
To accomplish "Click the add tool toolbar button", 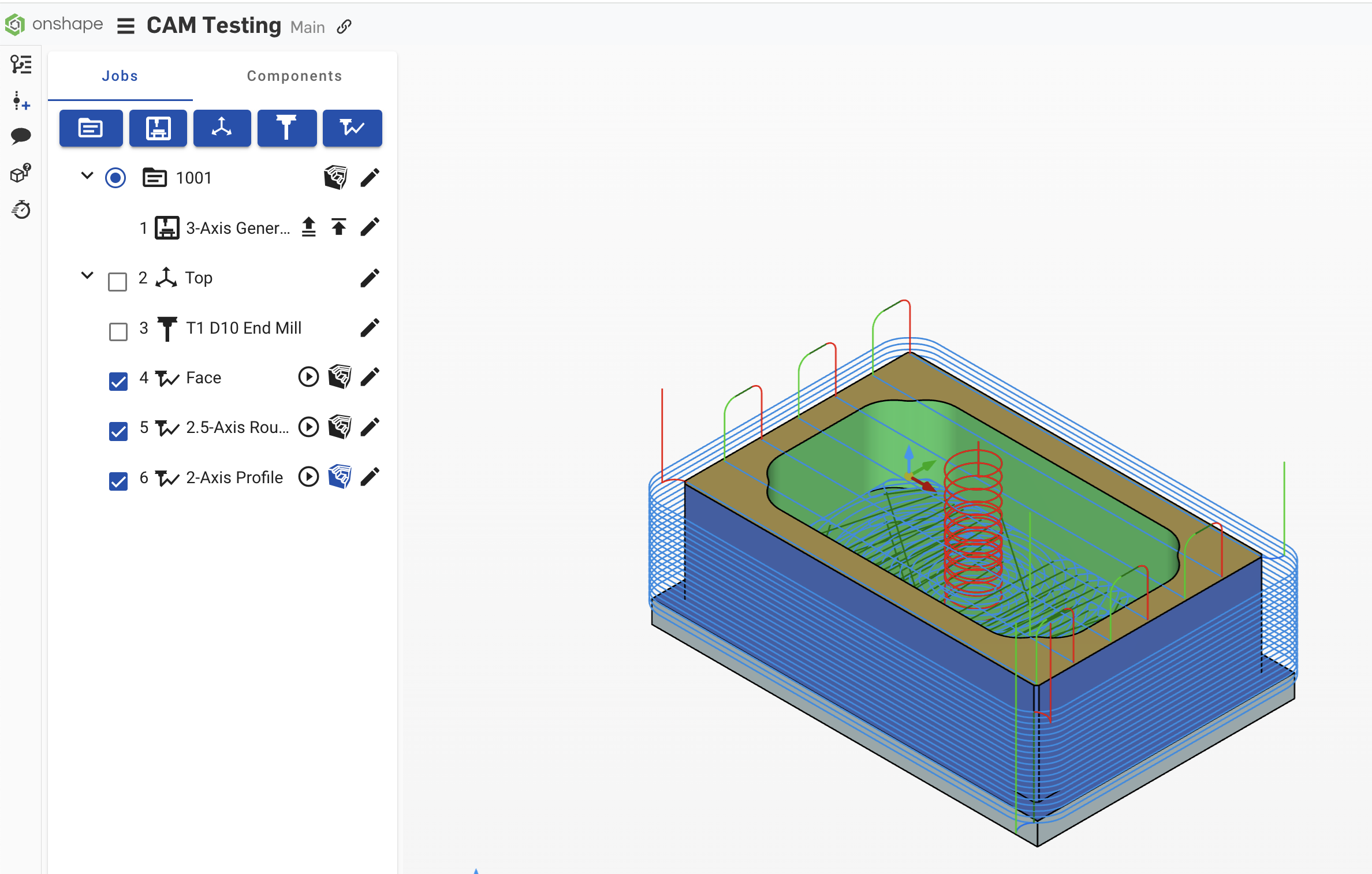I will (286, 128).
